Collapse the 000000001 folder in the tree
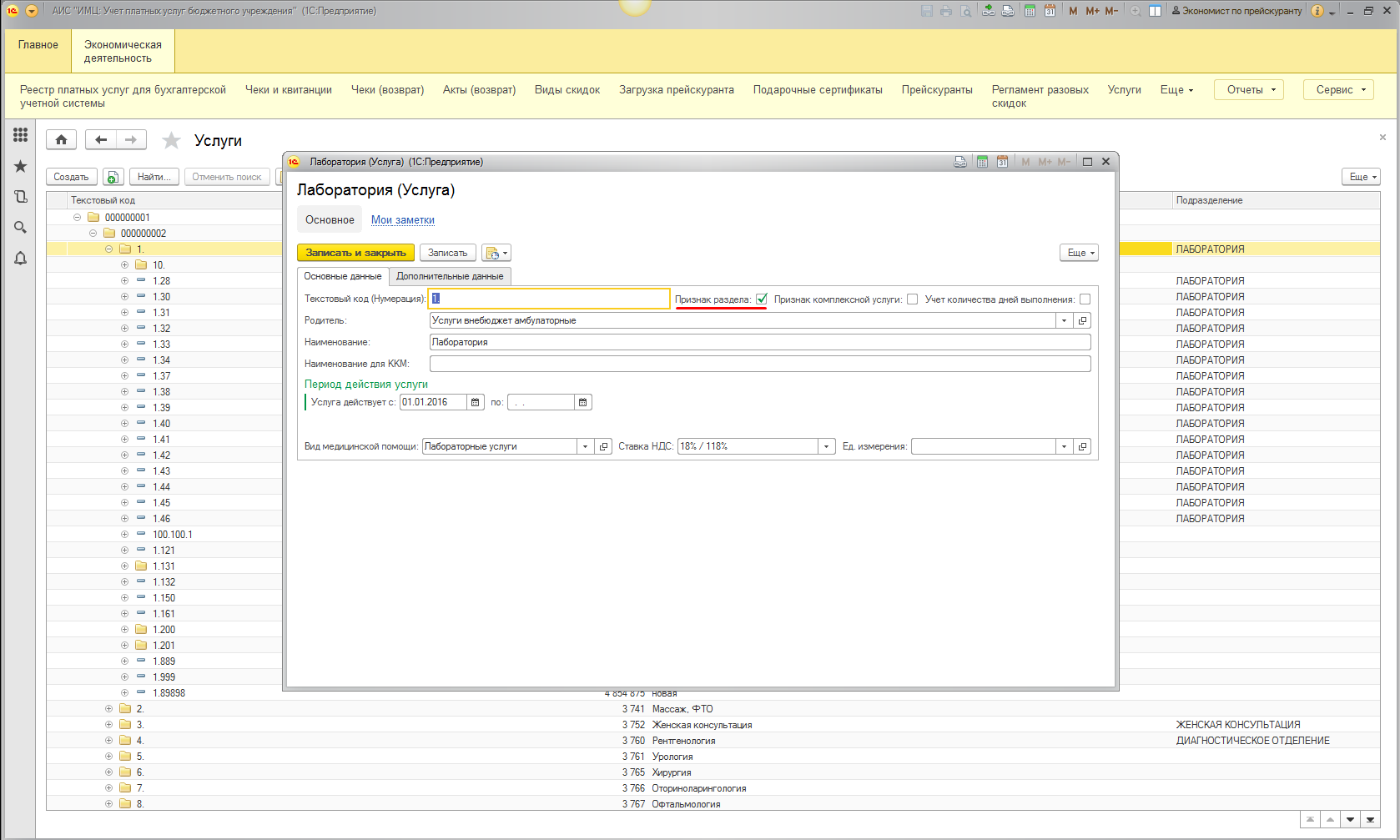 [x=77, y=218]
